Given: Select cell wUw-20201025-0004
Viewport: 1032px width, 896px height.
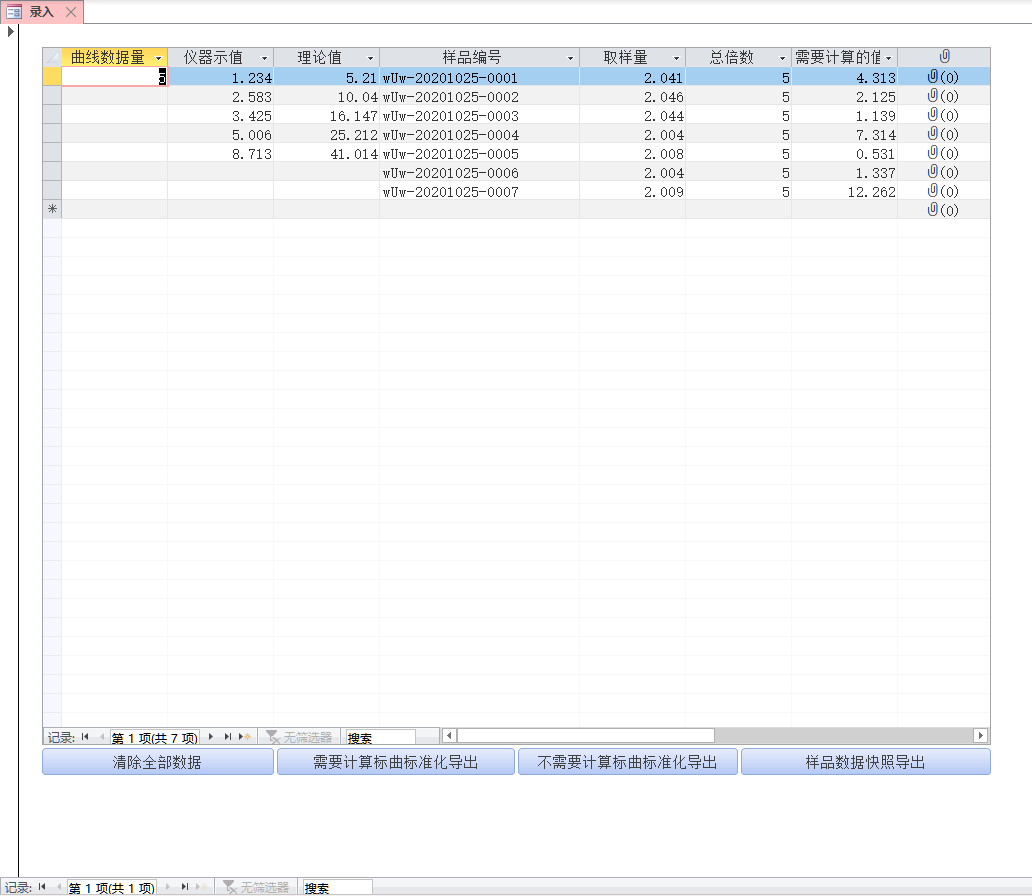Looking at the screenshot, I should [479, 134].
